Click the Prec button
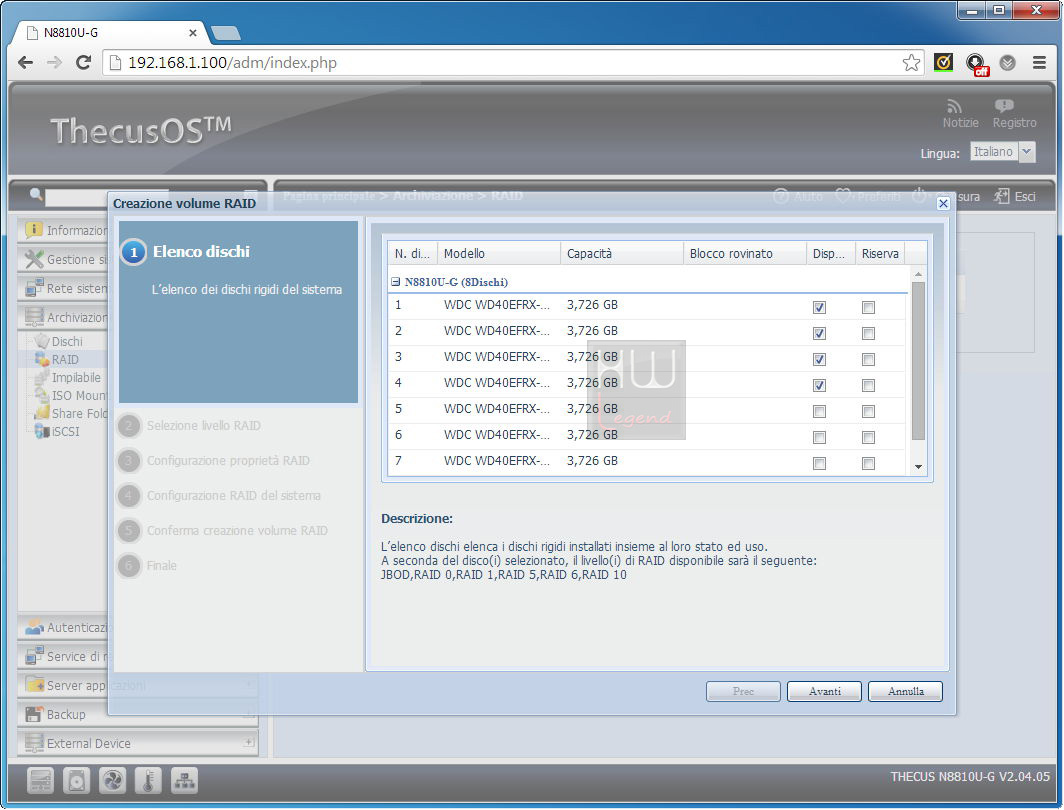 (x=743, y=691)
